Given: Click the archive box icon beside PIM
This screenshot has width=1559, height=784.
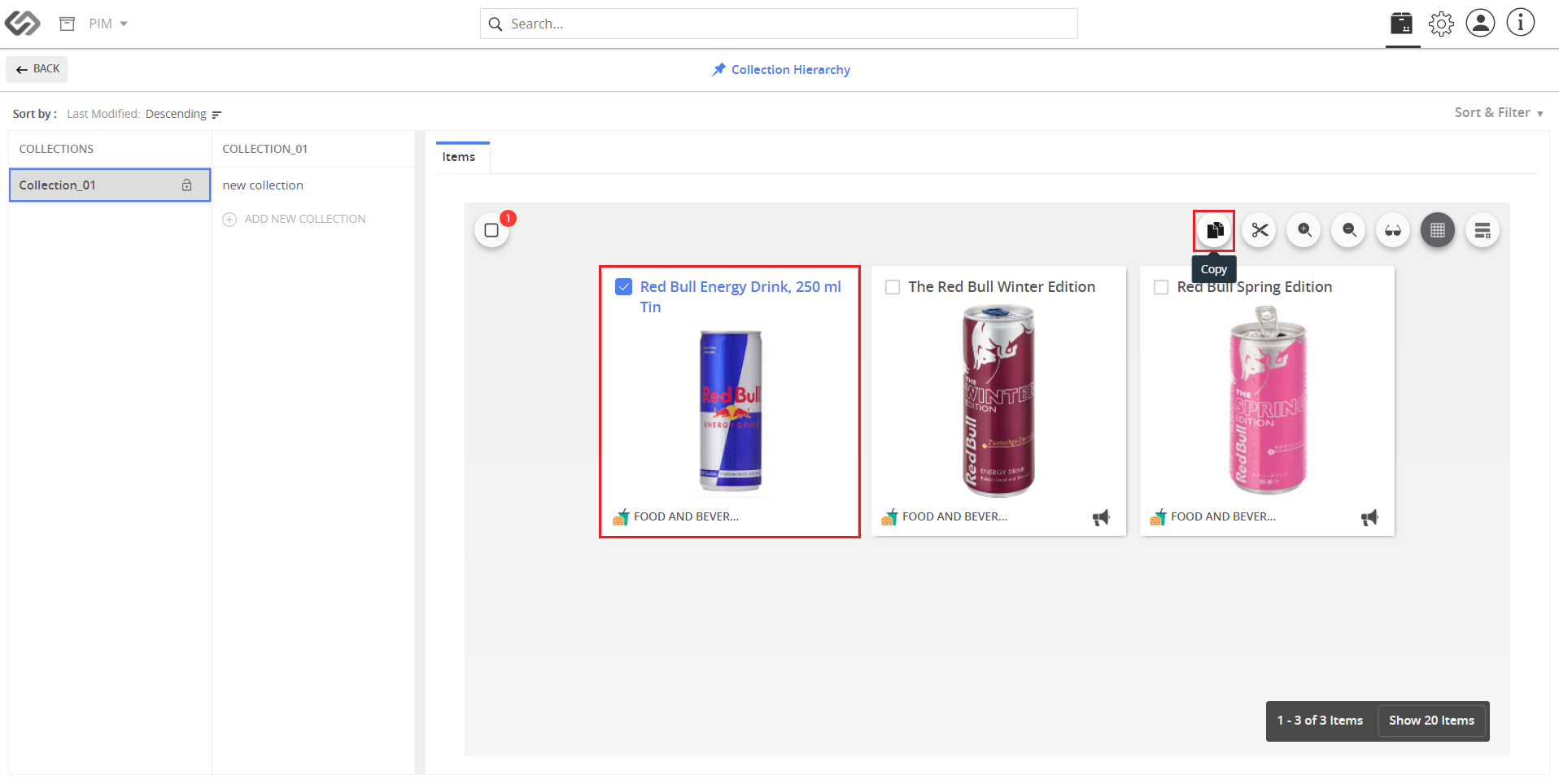Looking at the screenshot, I should tap(68, 24).
